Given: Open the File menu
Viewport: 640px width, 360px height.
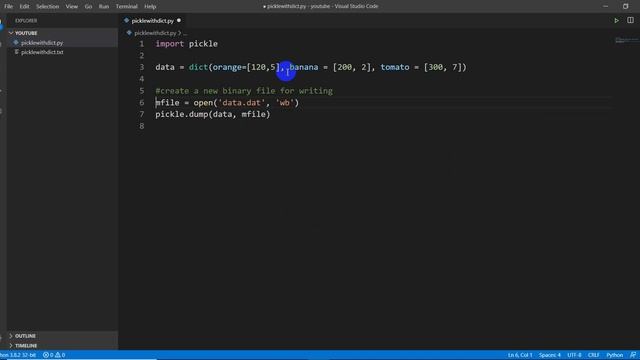Looking at the screenshot, I should pyautogui.click(x=8, y=7).
